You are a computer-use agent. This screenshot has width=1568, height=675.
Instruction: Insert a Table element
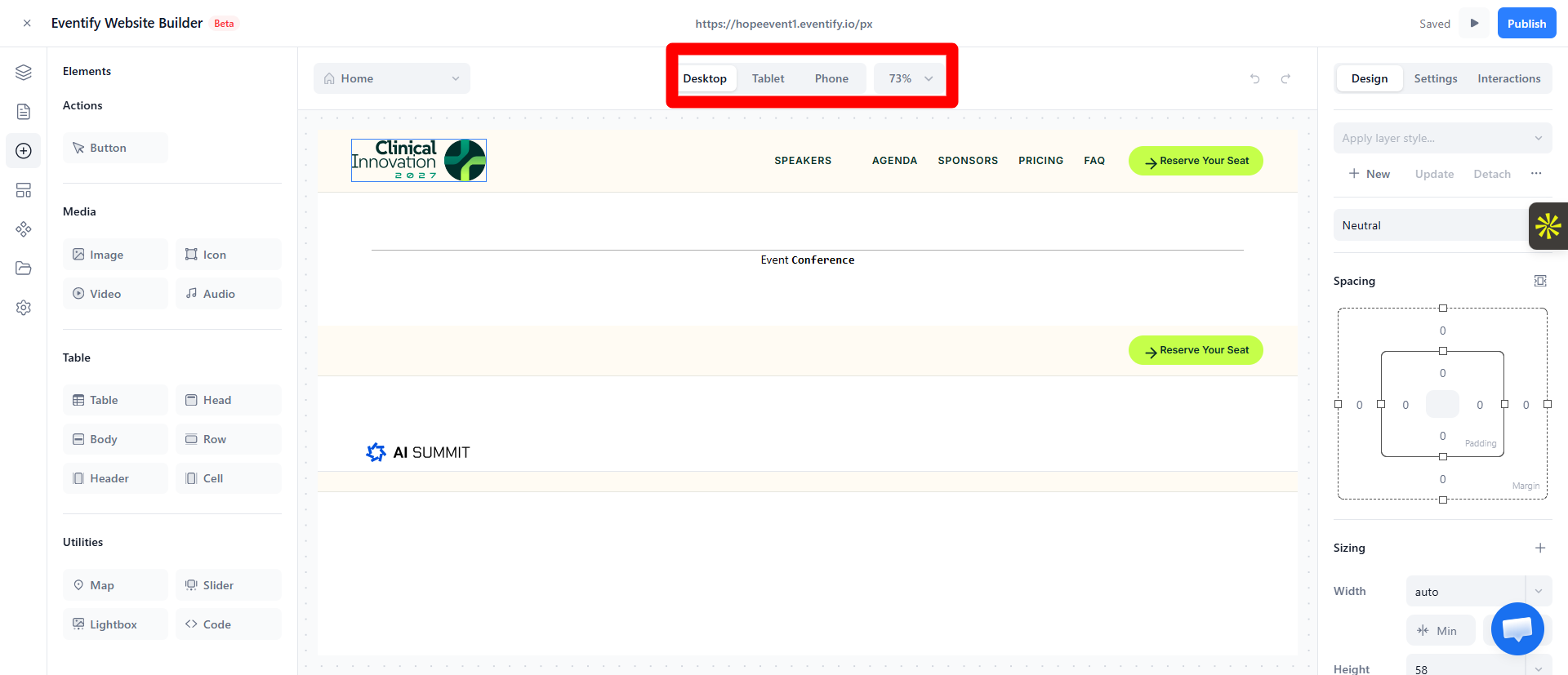point(115,400)
